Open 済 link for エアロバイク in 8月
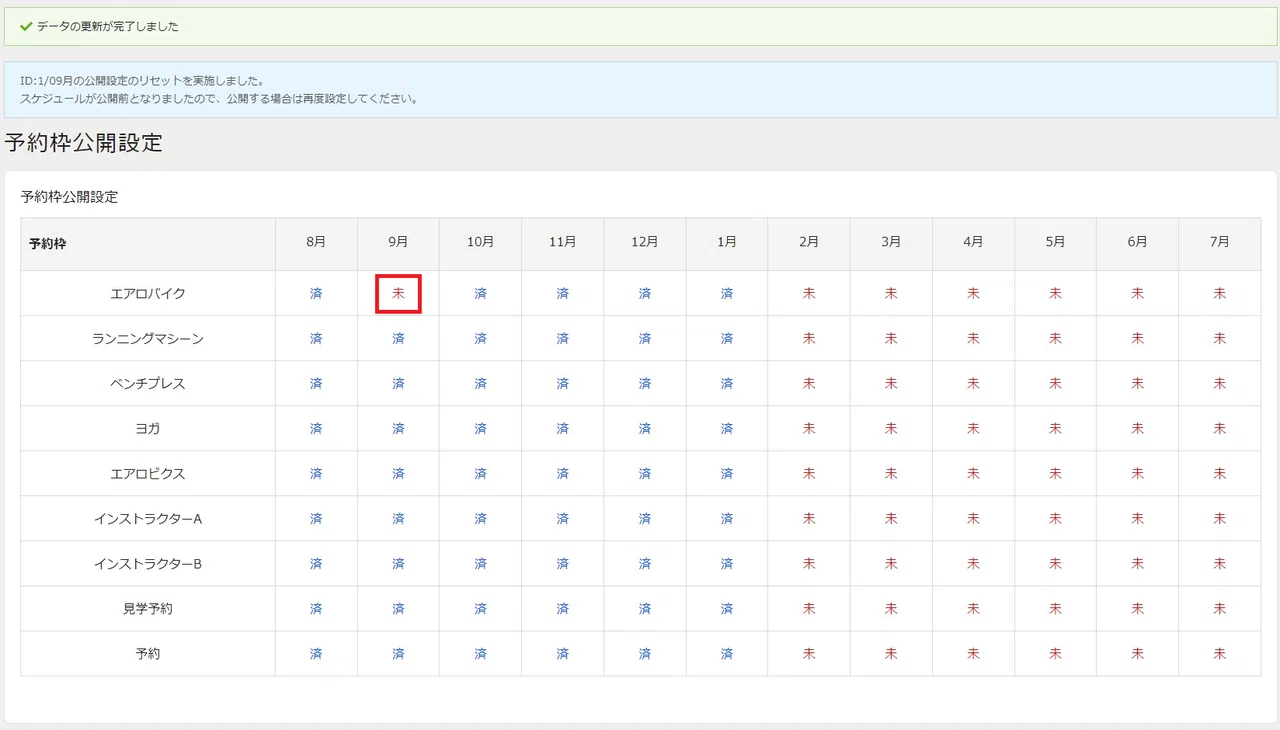 [x=316, y=294]
